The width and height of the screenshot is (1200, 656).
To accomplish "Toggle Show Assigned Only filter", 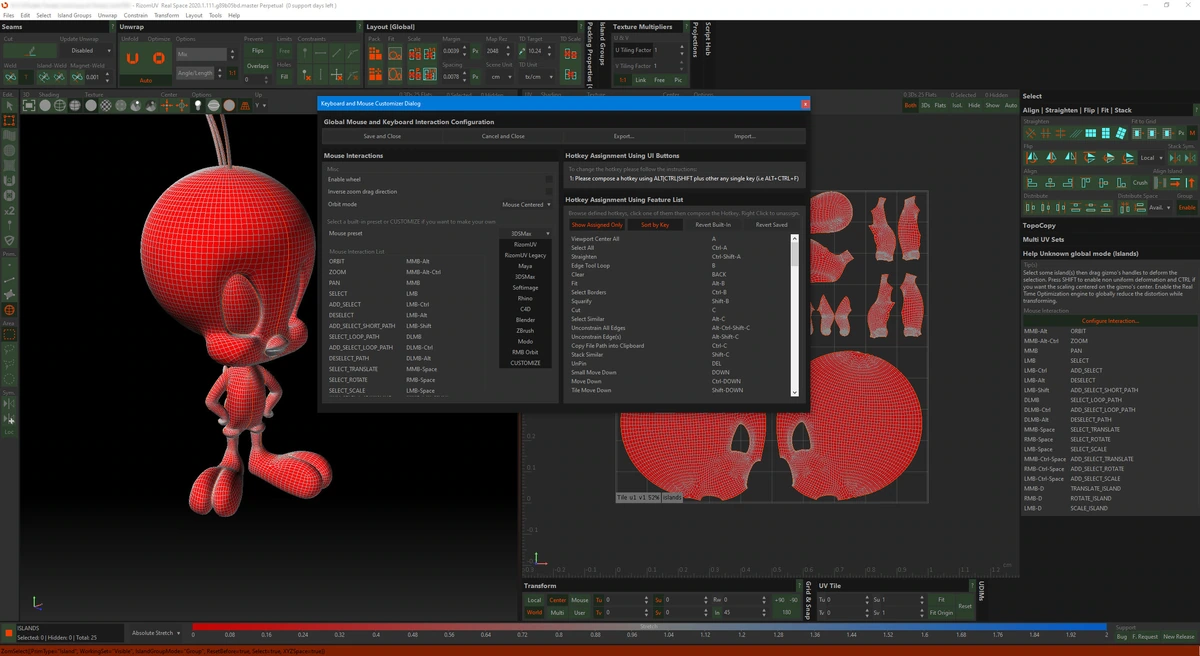I will tap(597, 225).
